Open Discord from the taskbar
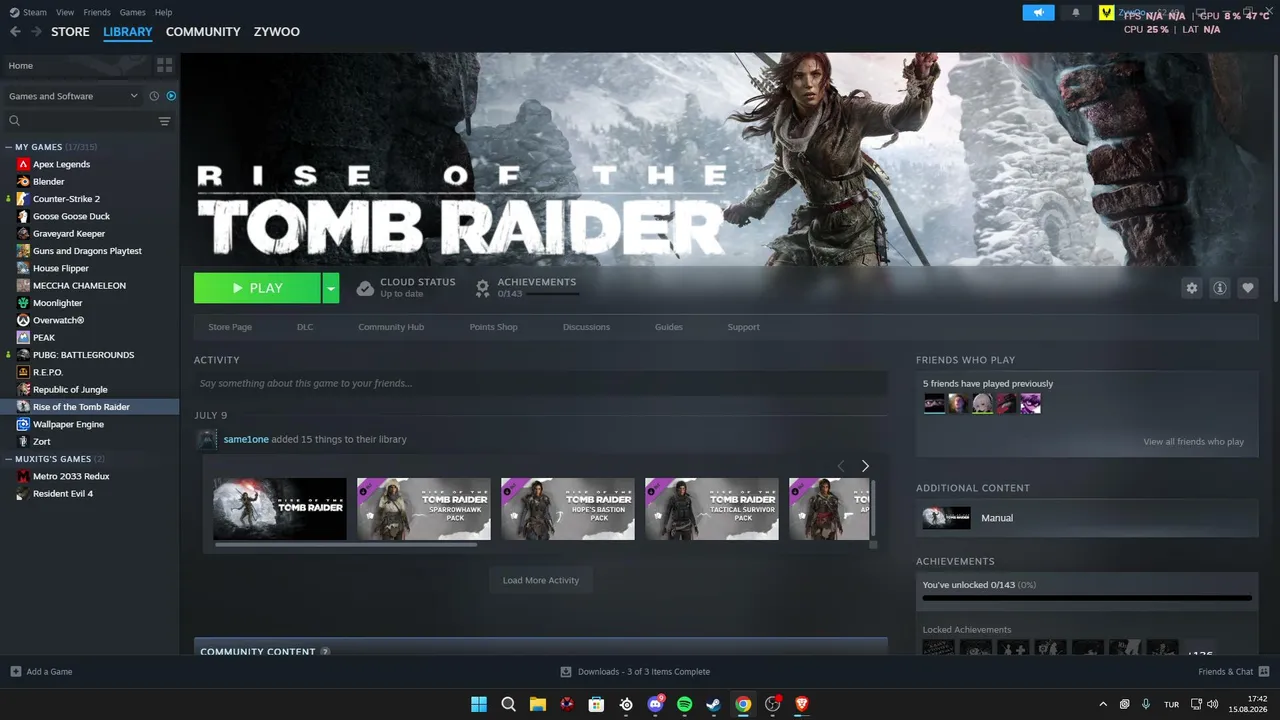The width and height of the screenshot is (1280, 720). pos(655,704)
